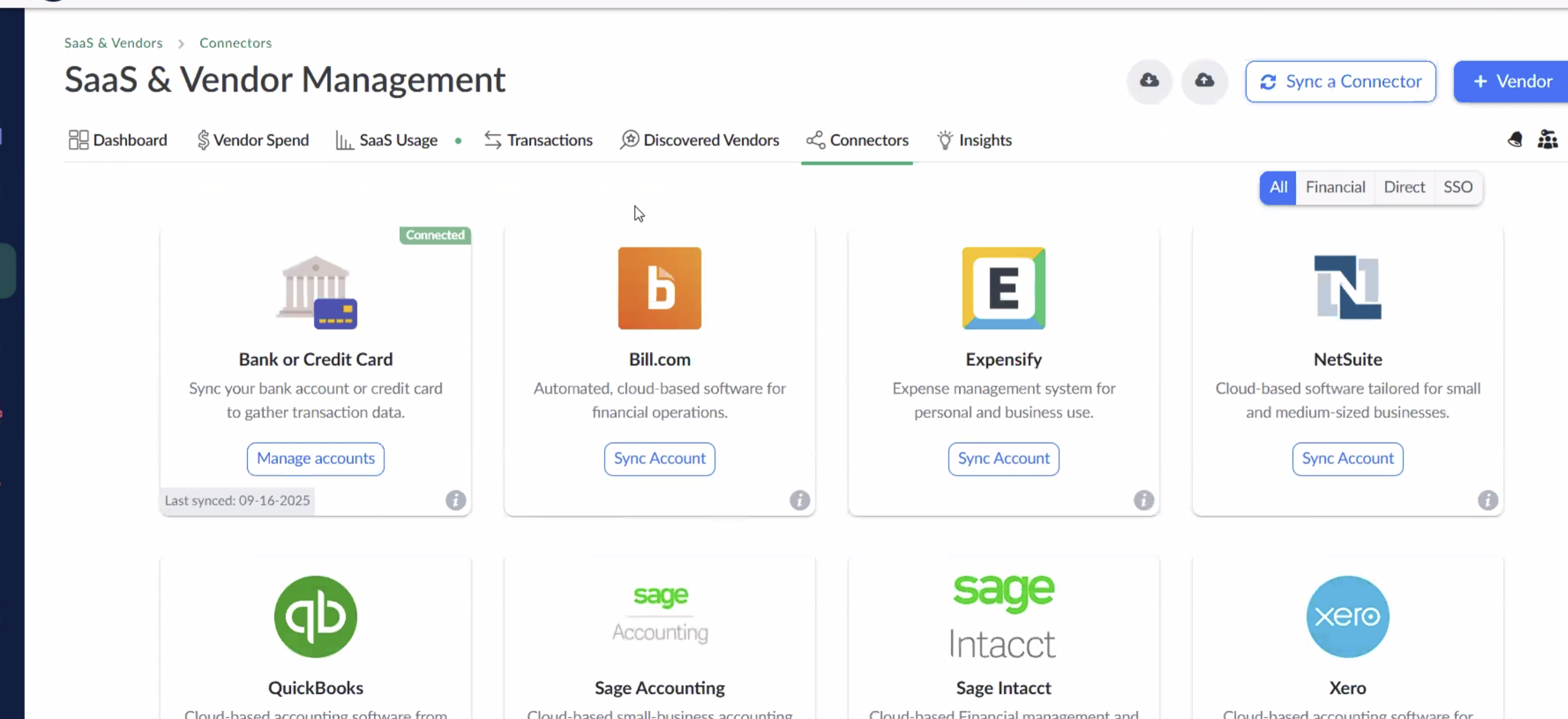The width and height of the screenshot is (1568, 719).
Task: Click the cloud download icon
Action: point(1149,81)
